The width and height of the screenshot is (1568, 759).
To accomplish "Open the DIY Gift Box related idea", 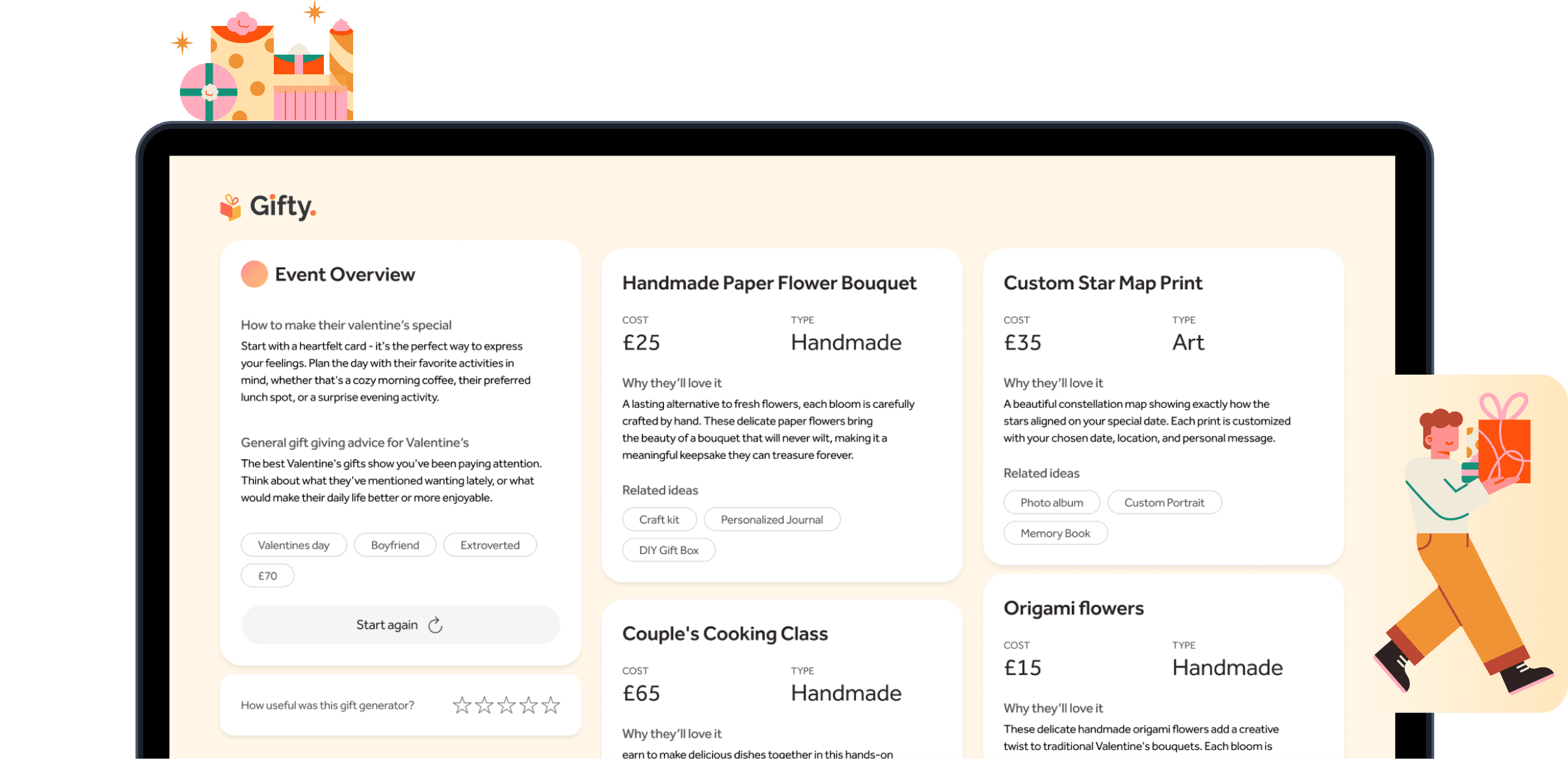I will point(669,550).
